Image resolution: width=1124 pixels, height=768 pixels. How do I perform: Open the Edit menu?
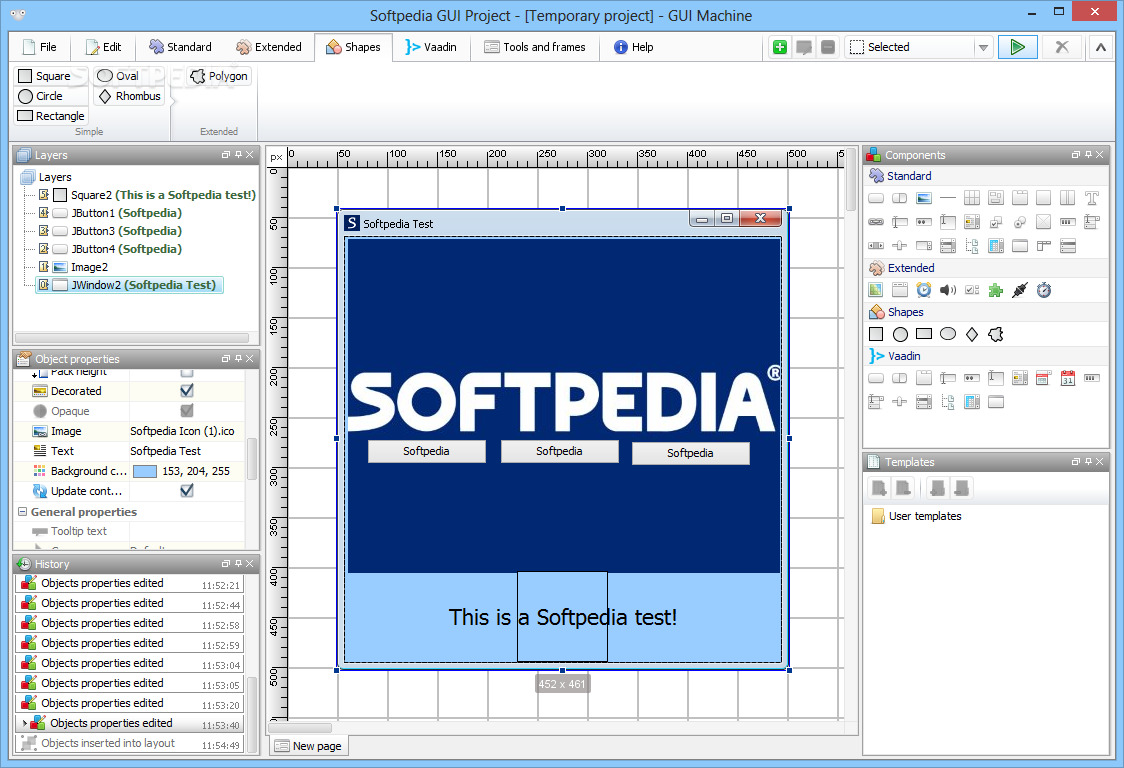(x=104, y=47)
